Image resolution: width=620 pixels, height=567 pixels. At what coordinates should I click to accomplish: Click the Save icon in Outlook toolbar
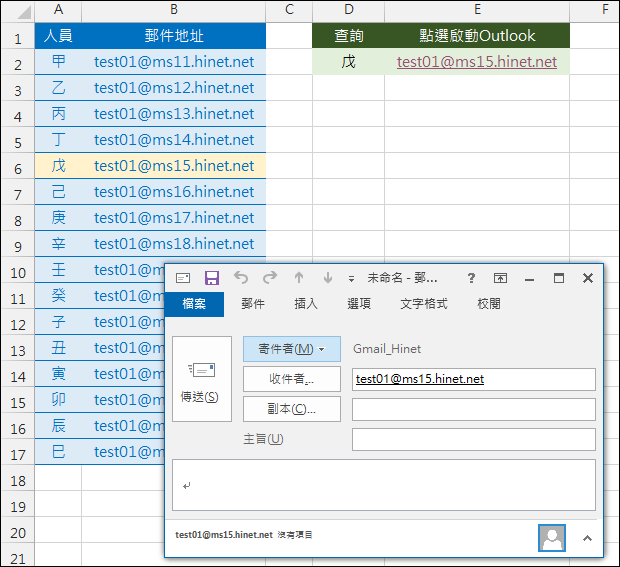tap(212, 278)
